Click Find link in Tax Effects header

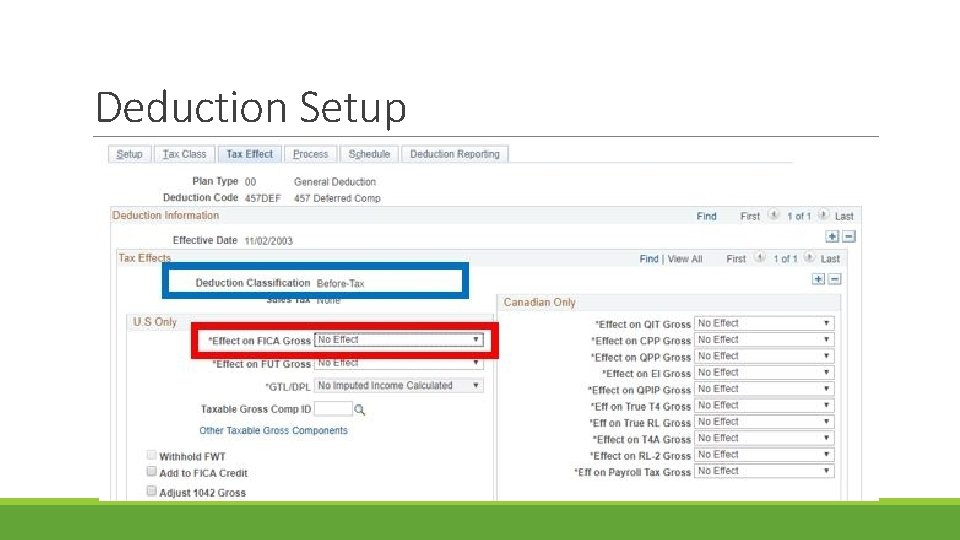(x=648, y=259)
